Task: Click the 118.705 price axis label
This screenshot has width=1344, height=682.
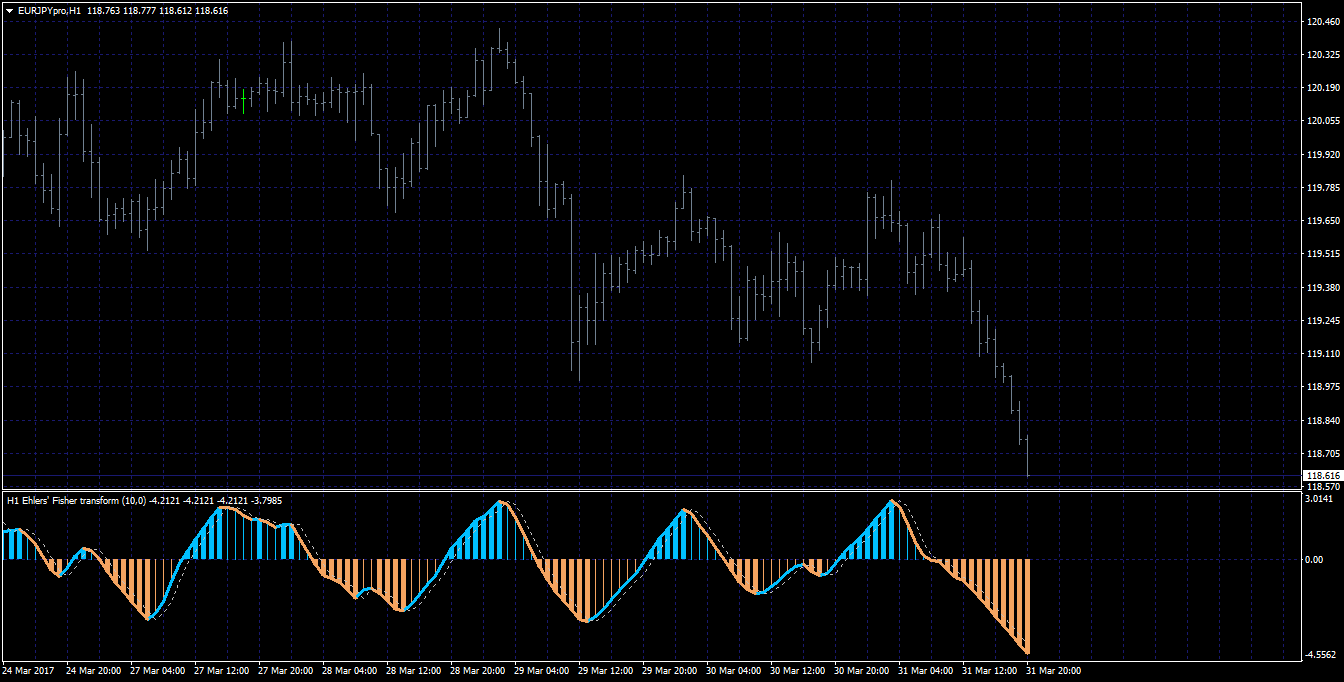Action: (1323, 454)
